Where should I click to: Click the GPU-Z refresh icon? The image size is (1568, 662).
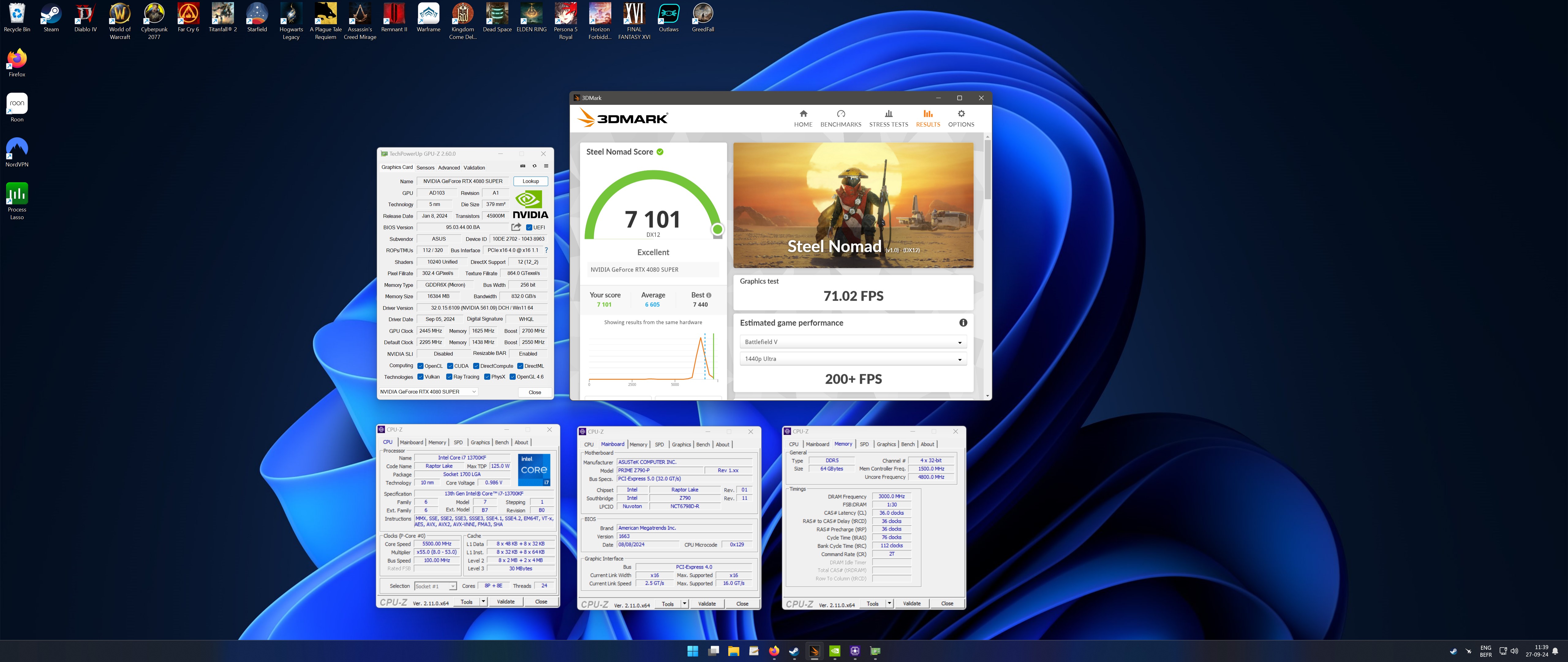534,166
